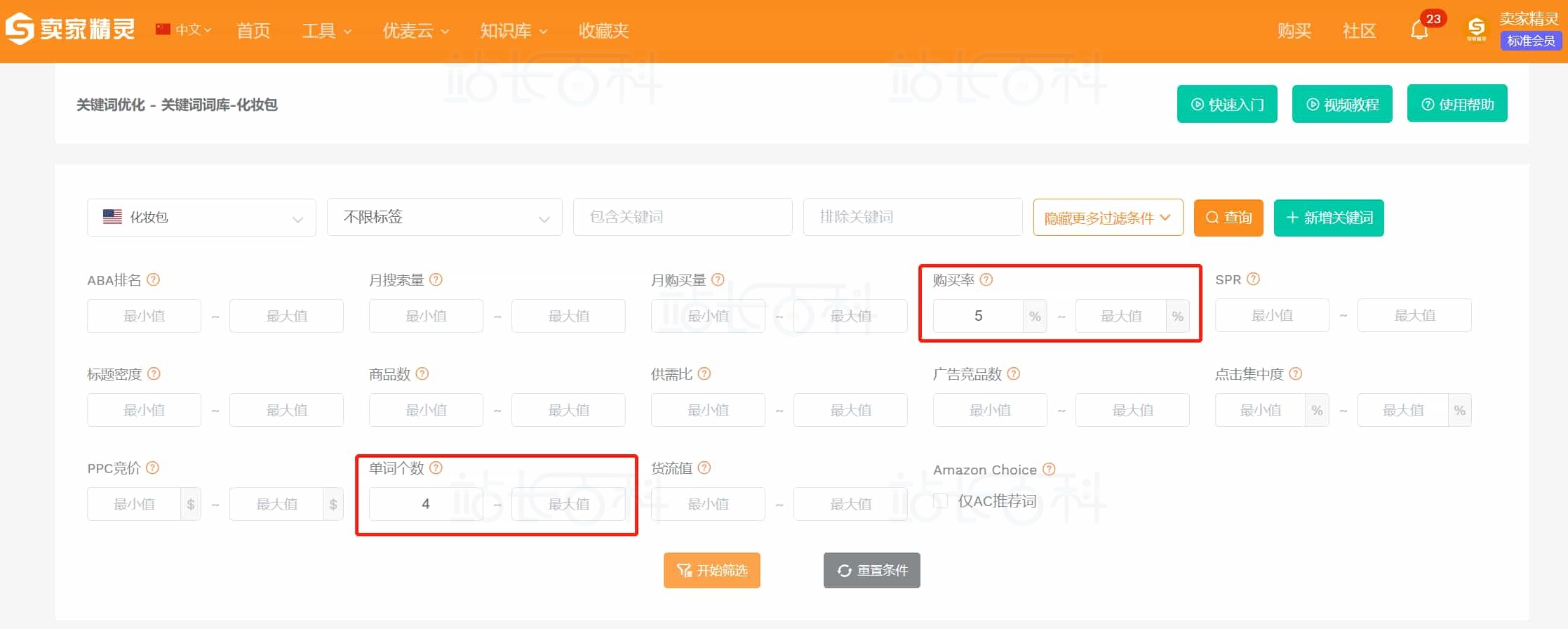Open 社区 in navigation
This screenshot has width=1568, height=629.
(1359, 30)
